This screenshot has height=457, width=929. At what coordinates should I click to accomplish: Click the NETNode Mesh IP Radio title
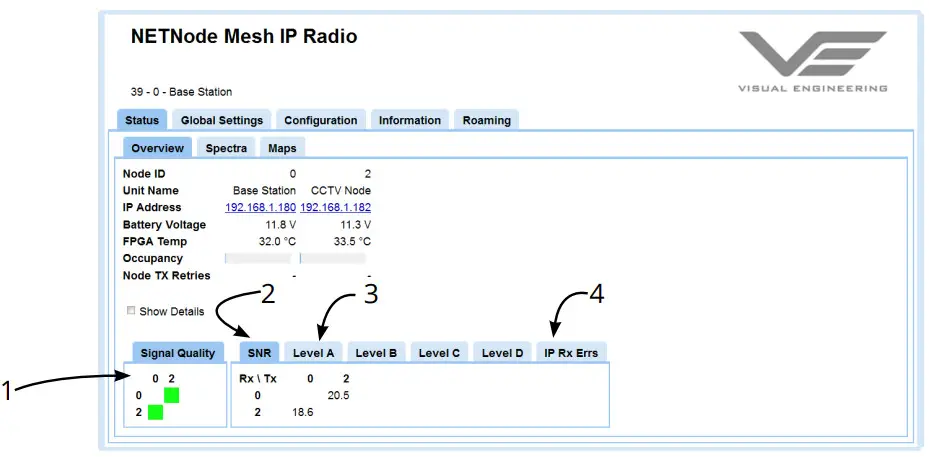pyautogui.click(x=244, y=37)
